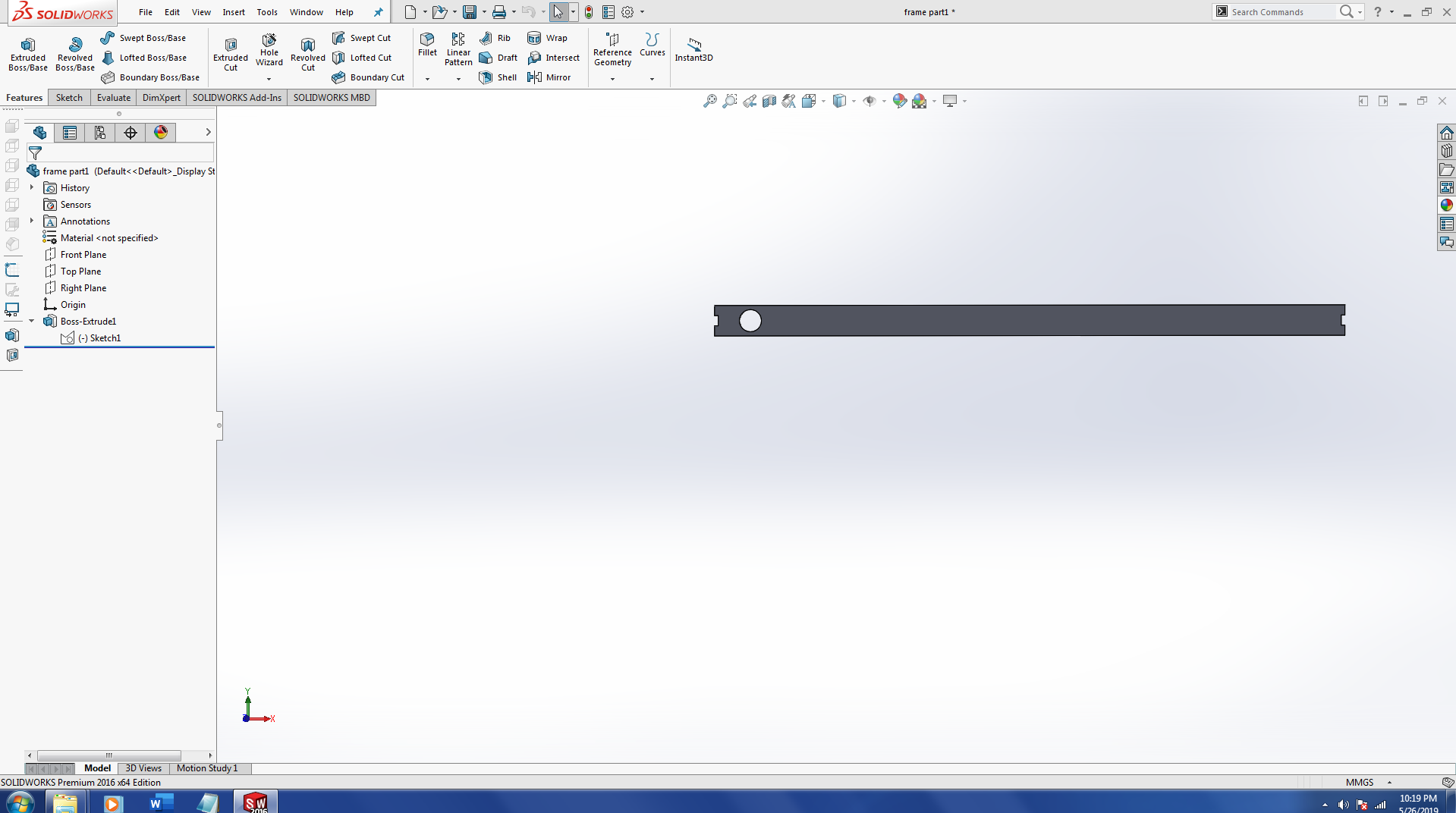Pin the SOLIDWORKS menu bar

click(378, 12)
